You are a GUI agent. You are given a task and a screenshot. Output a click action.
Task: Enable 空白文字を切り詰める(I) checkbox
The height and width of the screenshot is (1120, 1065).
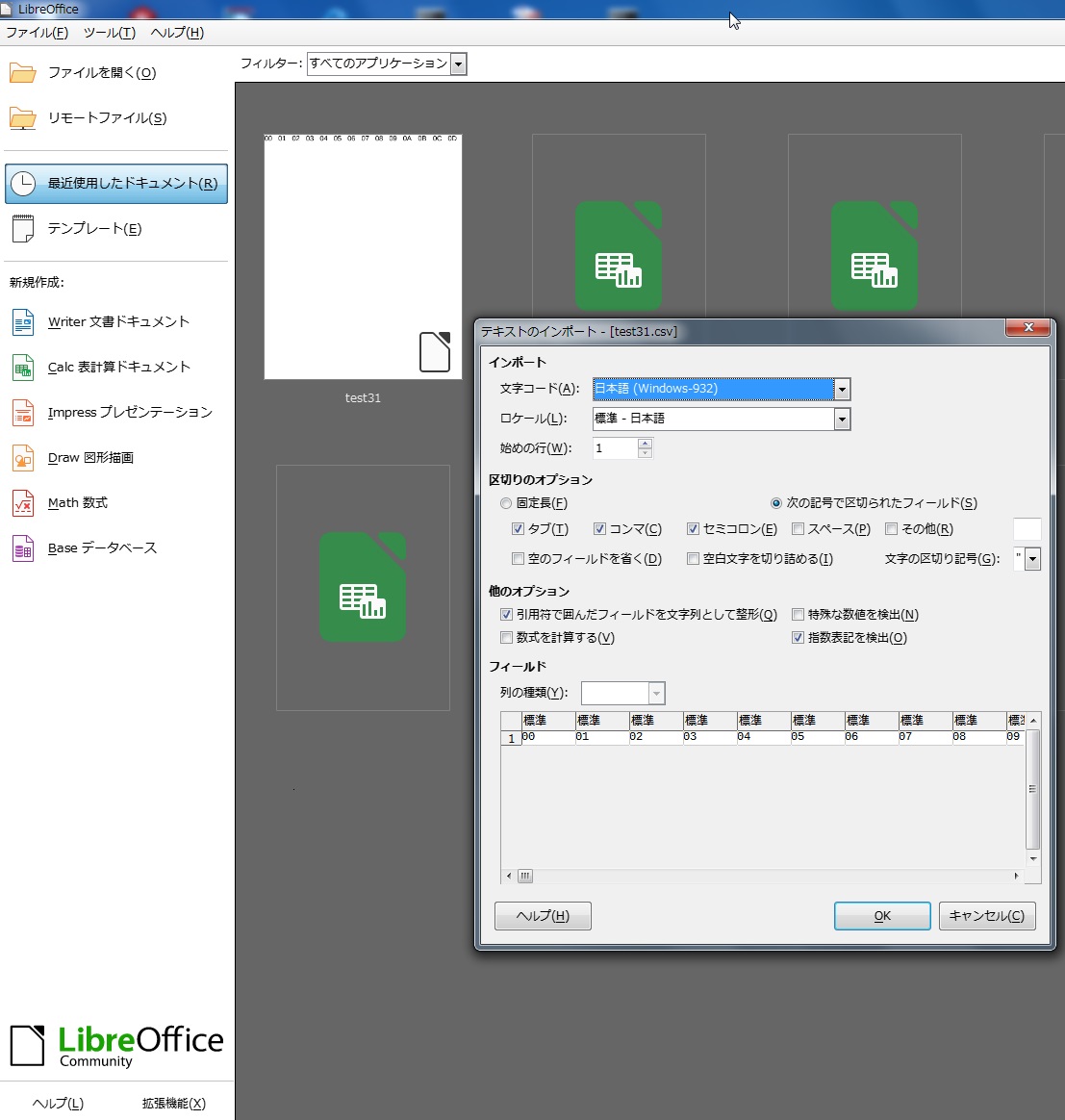point(693,559)
